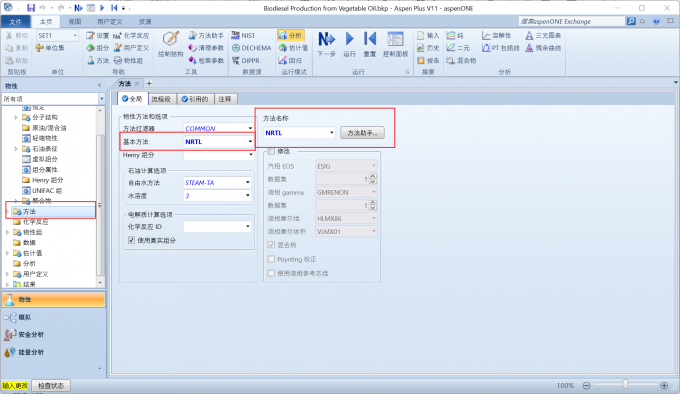Open Chemistry (化学反应) ribbon icon
680x394 pixels.
pos(131,36)
